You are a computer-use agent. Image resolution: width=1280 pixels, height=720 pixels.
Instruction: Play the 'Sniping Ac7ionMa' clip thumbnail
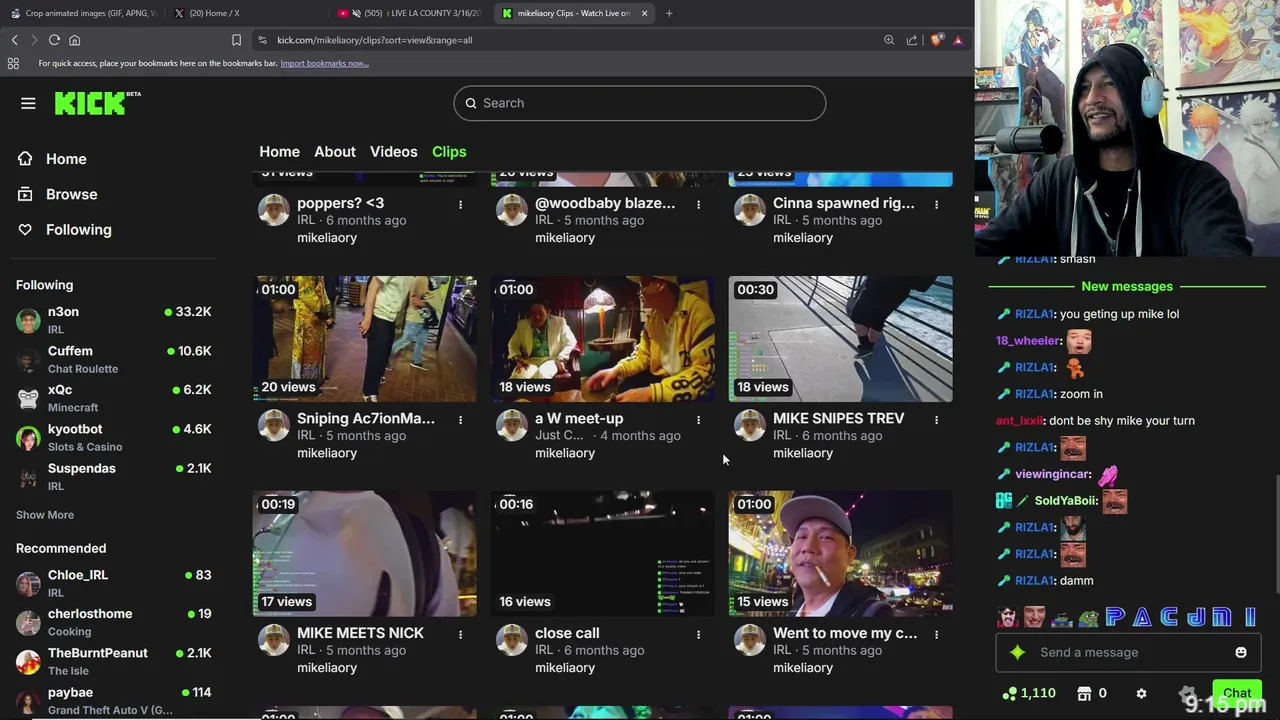click(x=365, y=339)
